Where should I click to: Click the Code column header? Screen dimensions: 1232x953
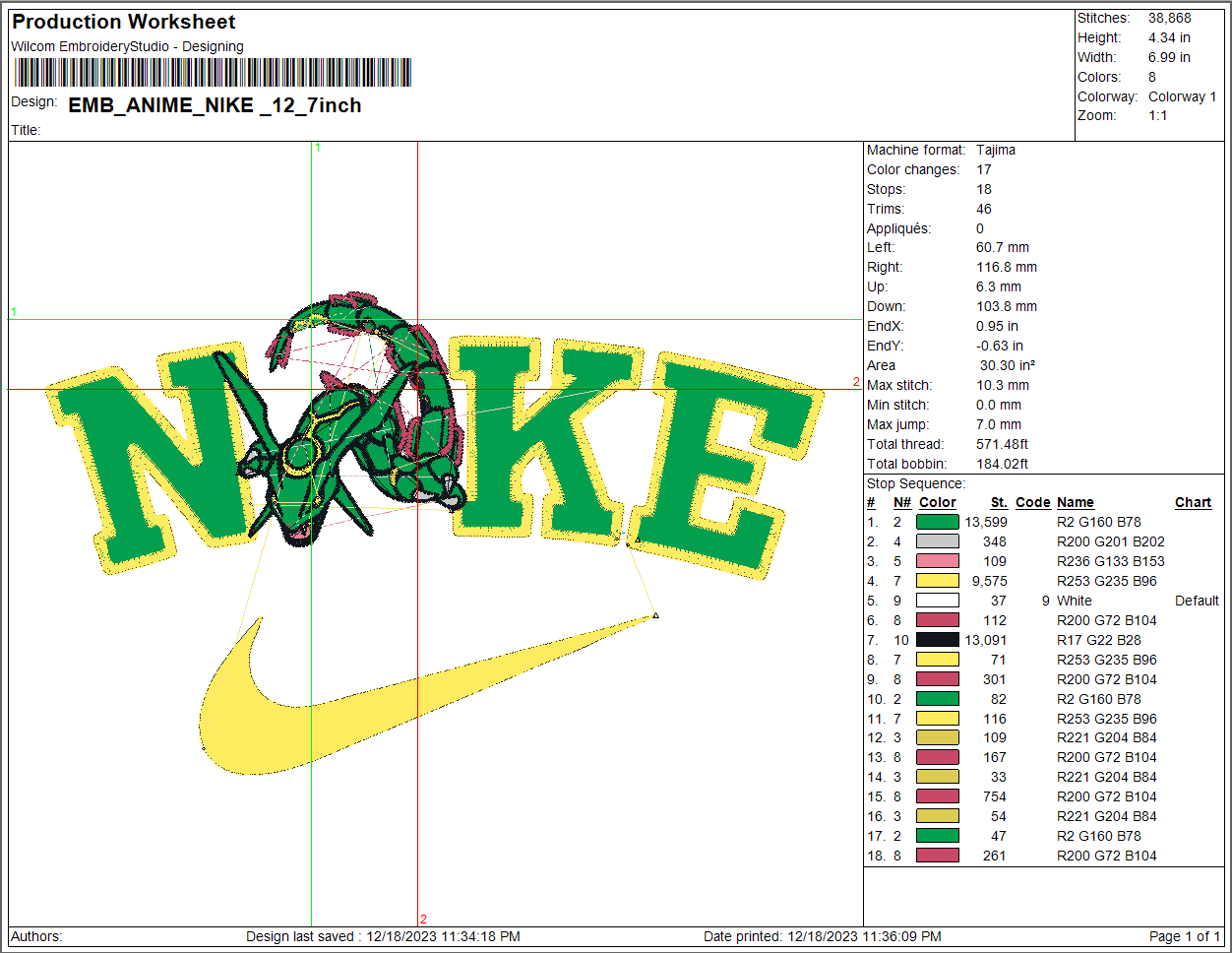coord(1033,502)
